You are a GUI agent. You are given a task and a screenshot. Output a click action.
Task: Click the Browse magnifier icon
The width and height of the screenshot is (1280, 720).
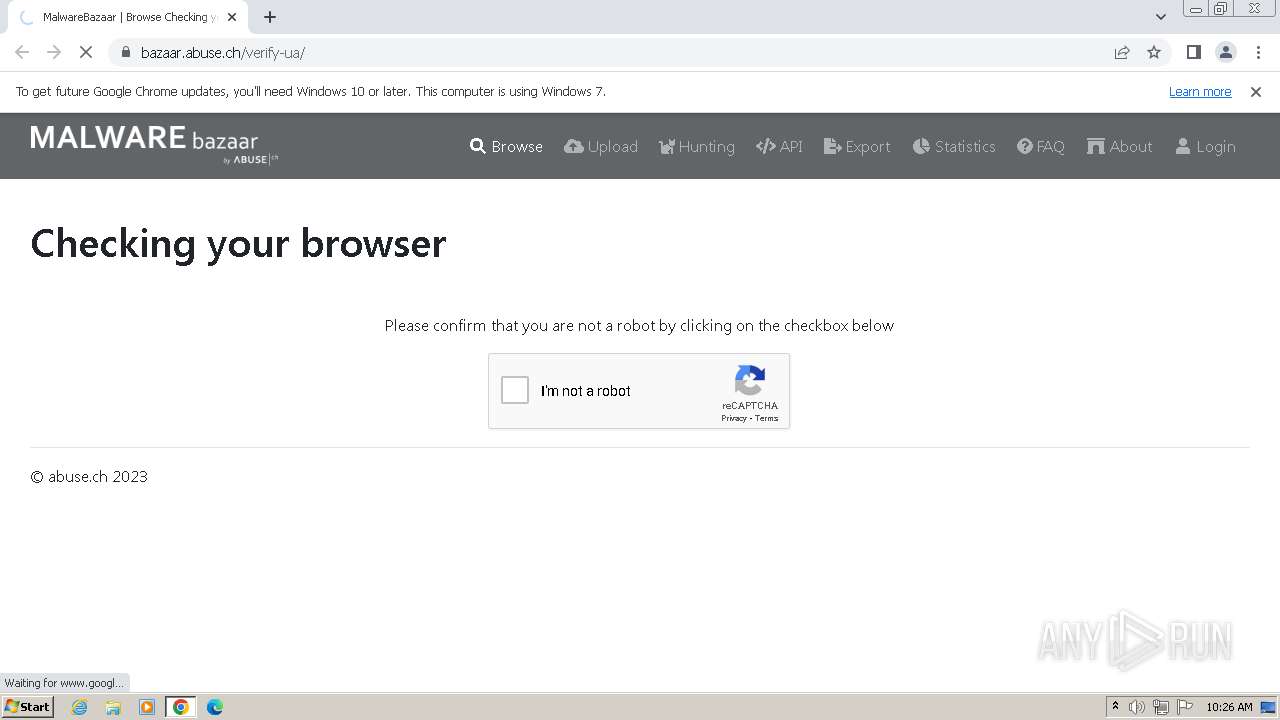478,146
